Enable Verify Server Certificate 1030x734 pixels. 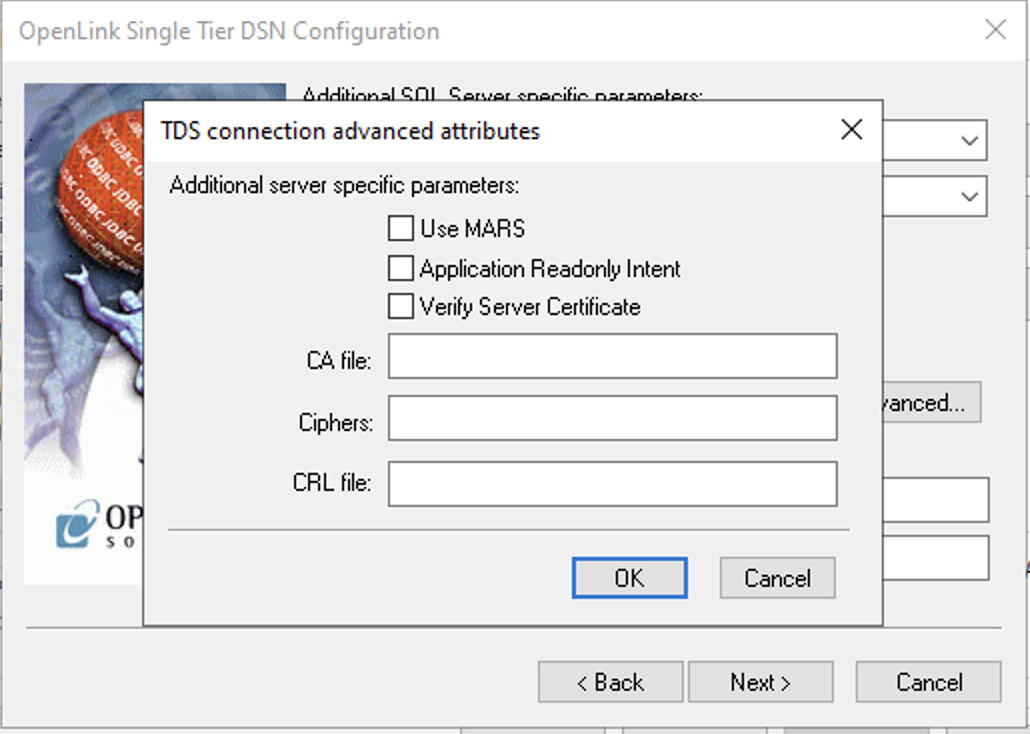pos(400,306)
